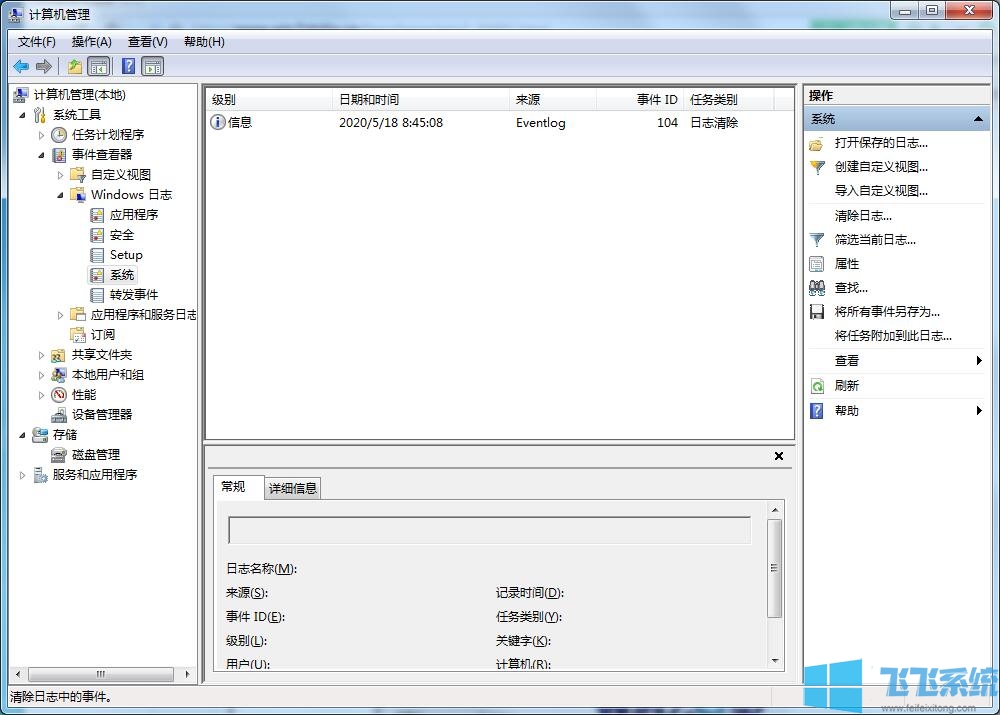Image resolution: width=1000 pixels, height=715 pixels.
Task: Click the 将所有事件另存为 save icon
Action: coord(817,312)
